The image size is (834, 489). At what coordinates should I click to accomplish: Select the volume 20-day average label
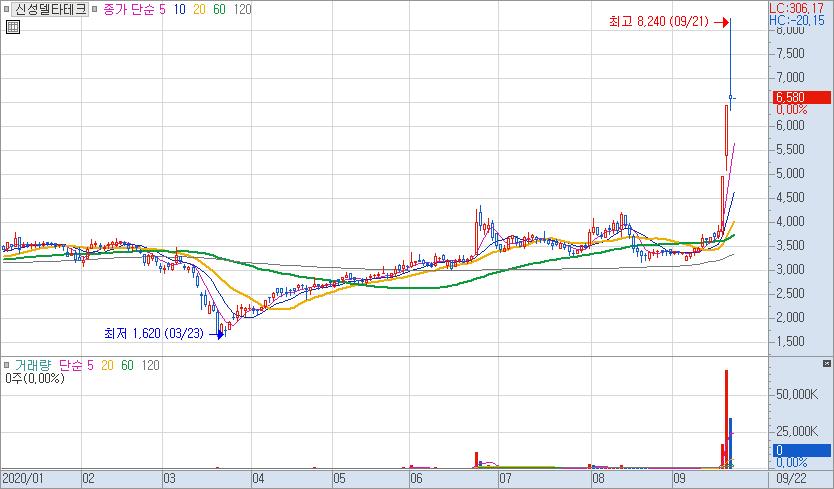107,365
